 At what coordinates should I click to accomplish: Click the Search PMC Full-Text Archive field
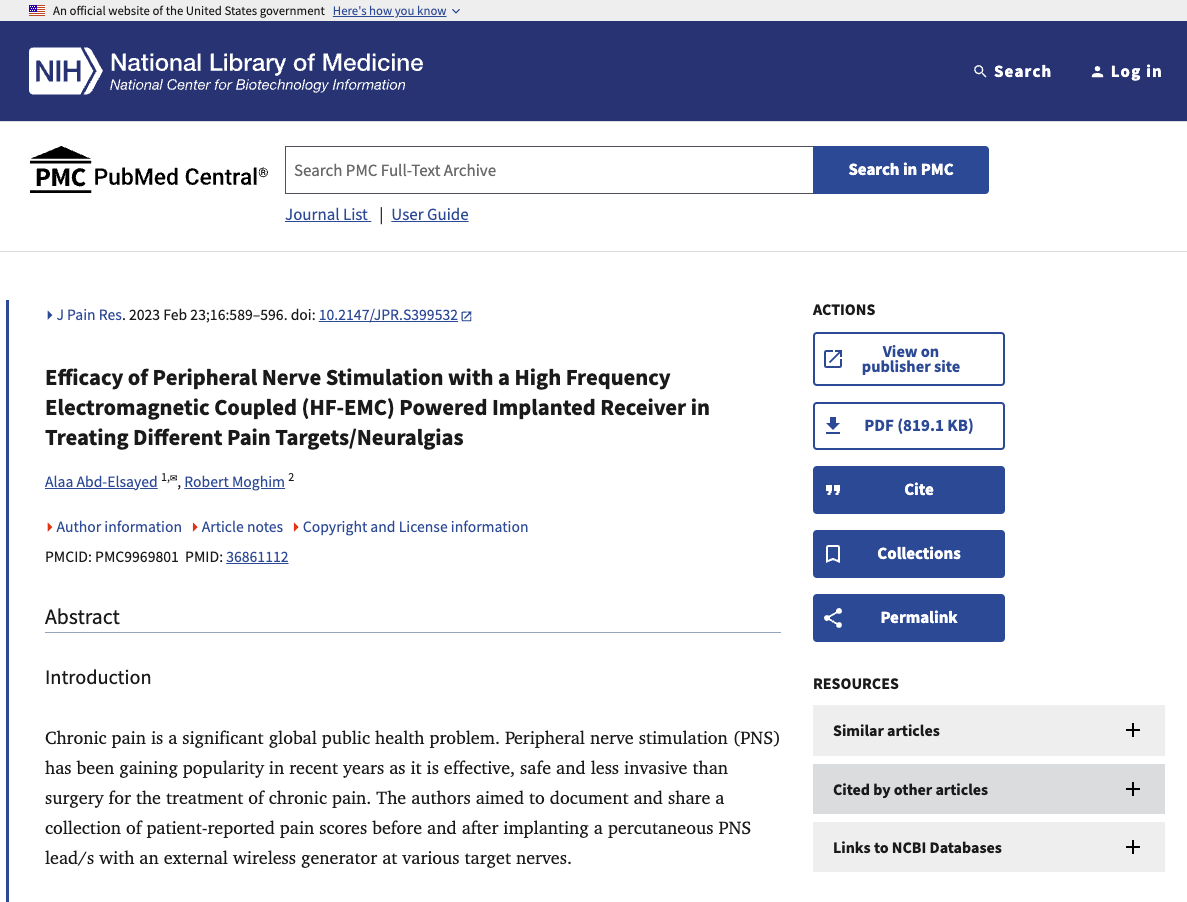click(x=548, y=170)
